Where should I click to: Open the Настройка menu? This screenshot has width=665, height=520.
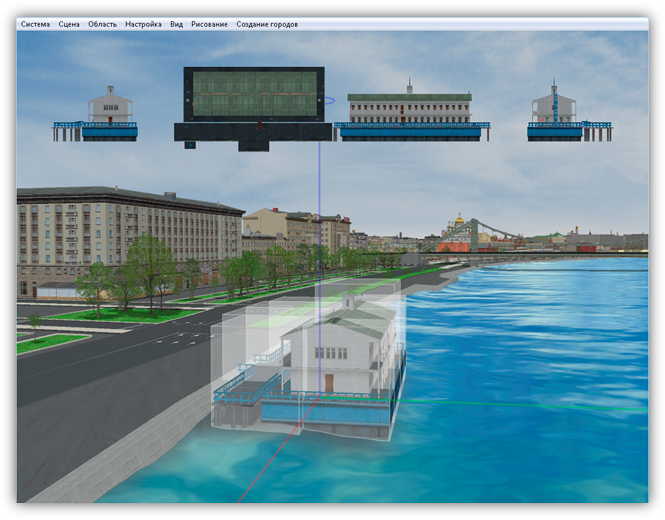tap(143, 24)
